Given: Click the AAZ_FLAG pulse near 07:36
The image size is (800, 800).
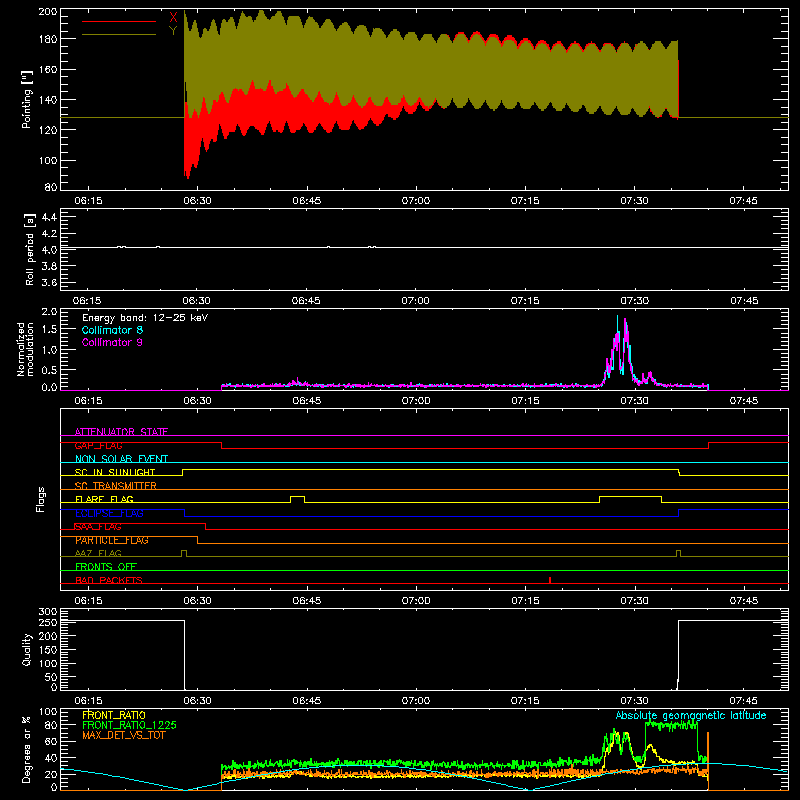Looking at the screenshot, I should coord(678,551).
